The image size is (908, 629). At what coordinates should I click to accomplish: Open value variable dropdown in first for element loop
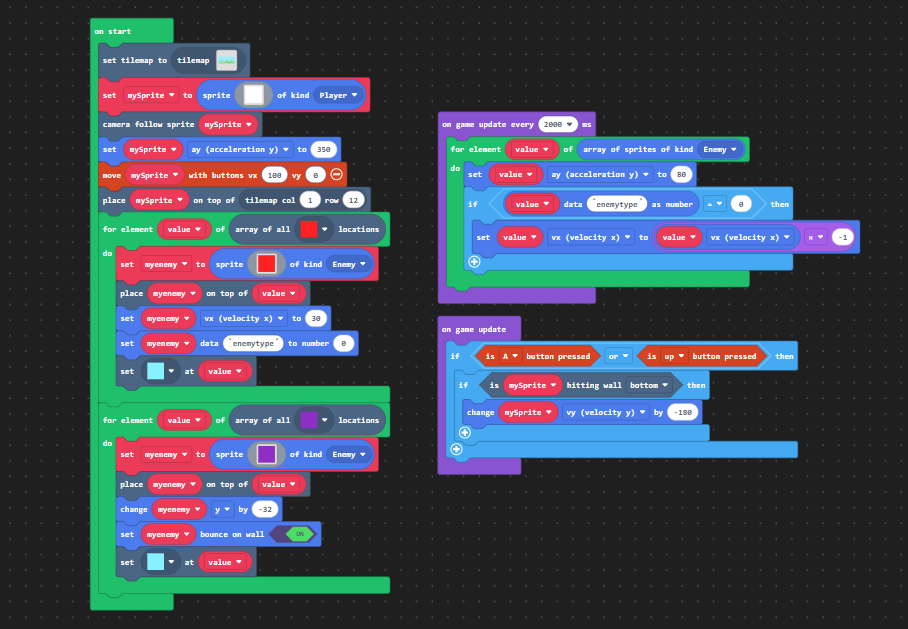pyautogui.click(x=184, y=229)
